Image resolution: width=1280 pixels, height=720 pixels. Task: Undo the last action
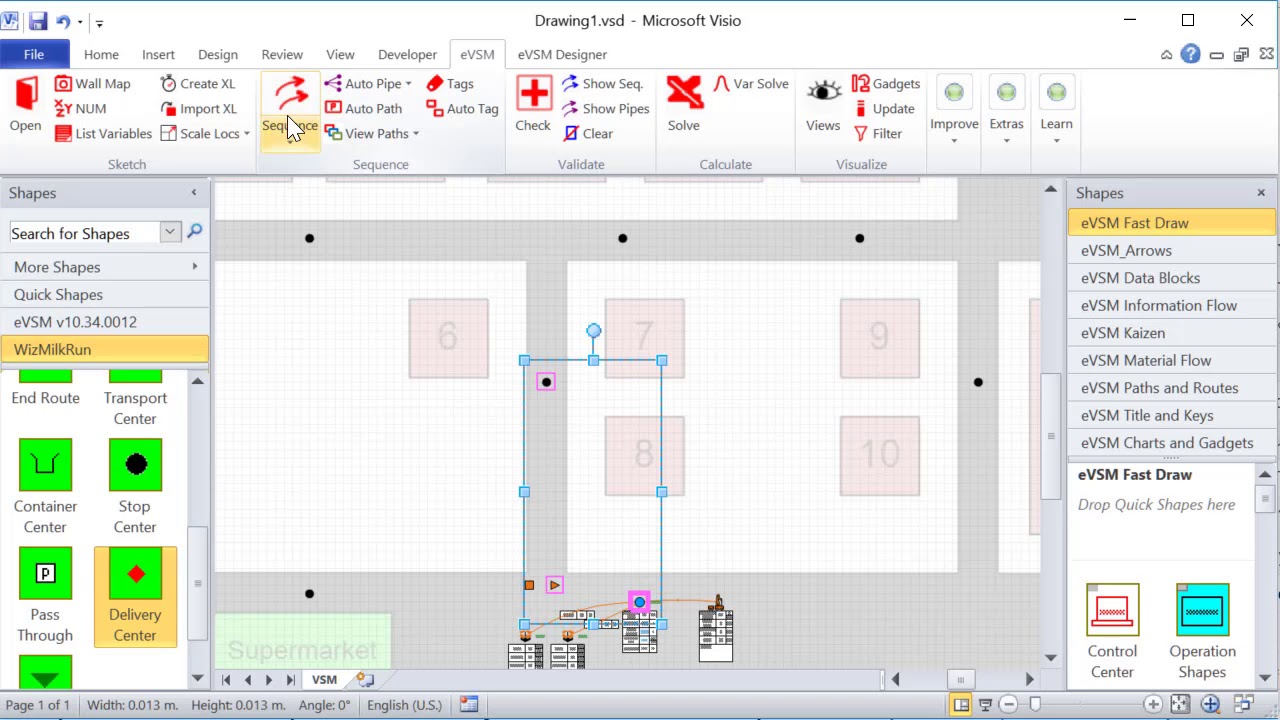(x=63, y=21)
